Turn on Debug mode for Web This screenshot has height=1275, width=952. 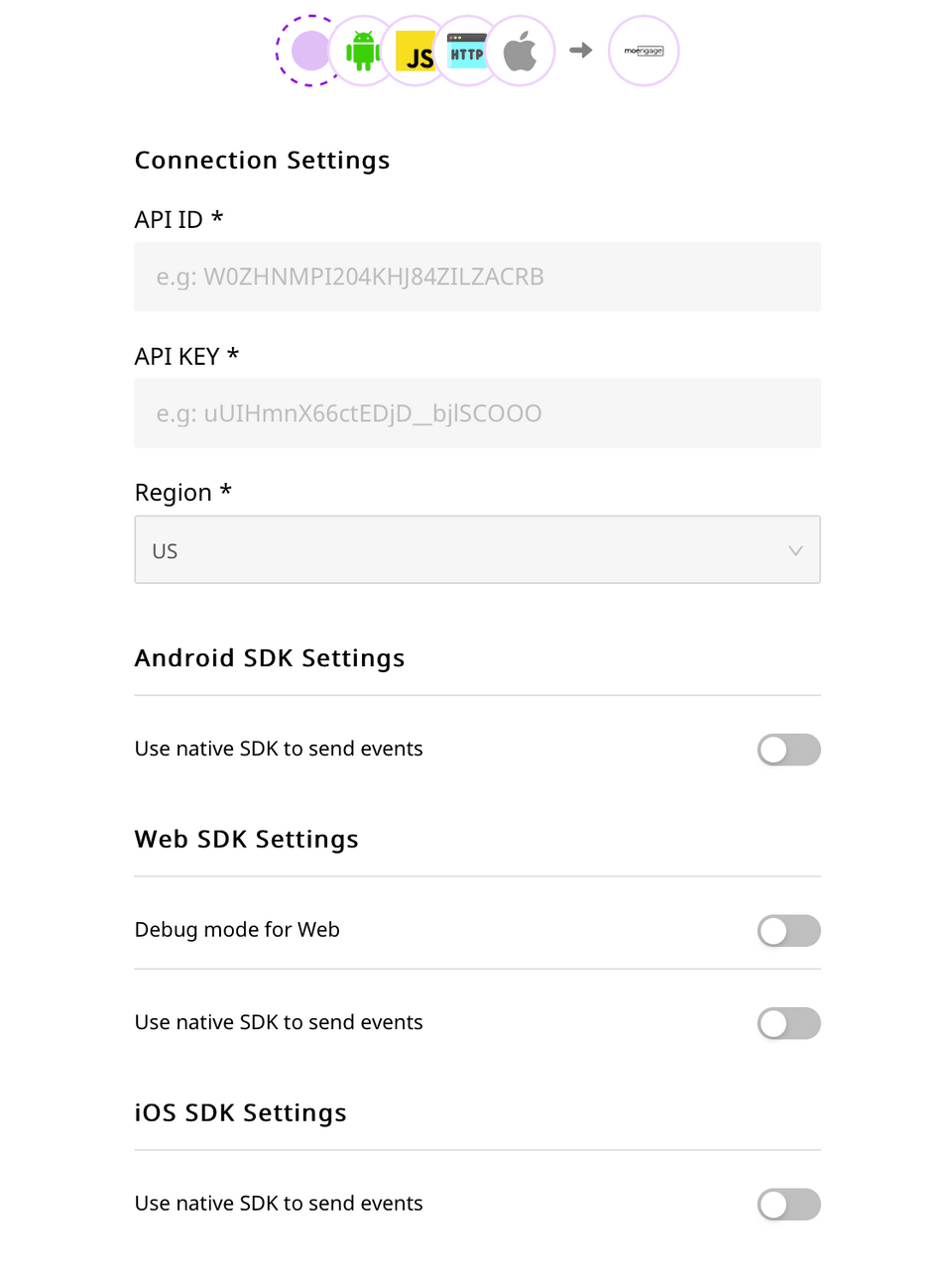pos(788,930)
